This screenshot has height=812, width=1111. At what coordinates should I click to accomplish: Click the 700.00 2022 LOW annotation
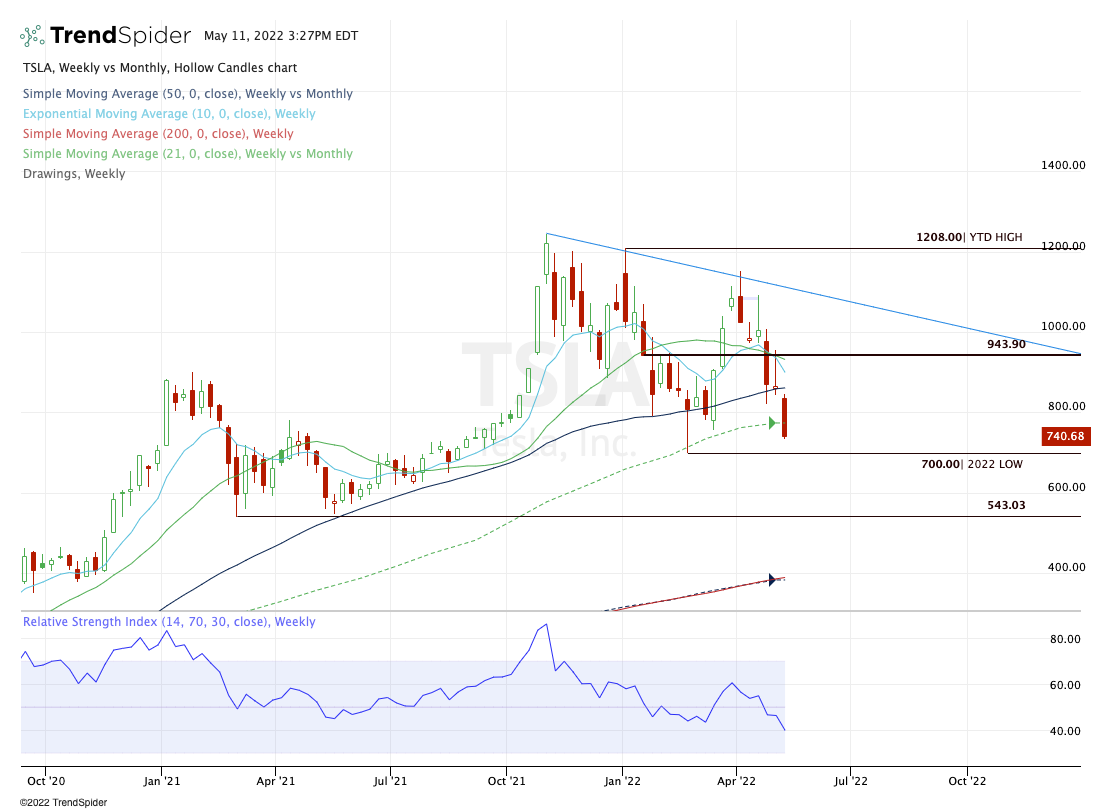coord(972,464)
